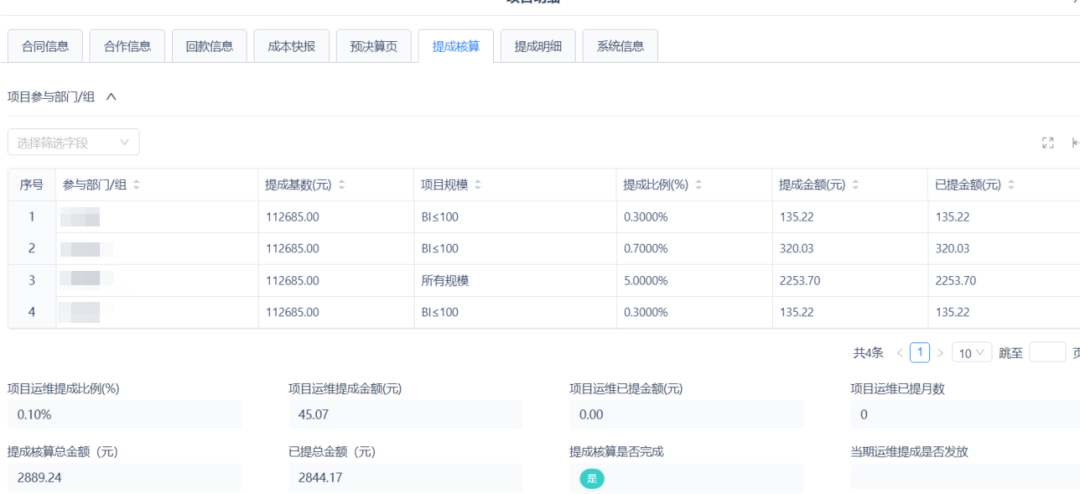This screenshot has width=1080, height=494.
Task: Click the 共4条 total count text
Action: point(869,353)
